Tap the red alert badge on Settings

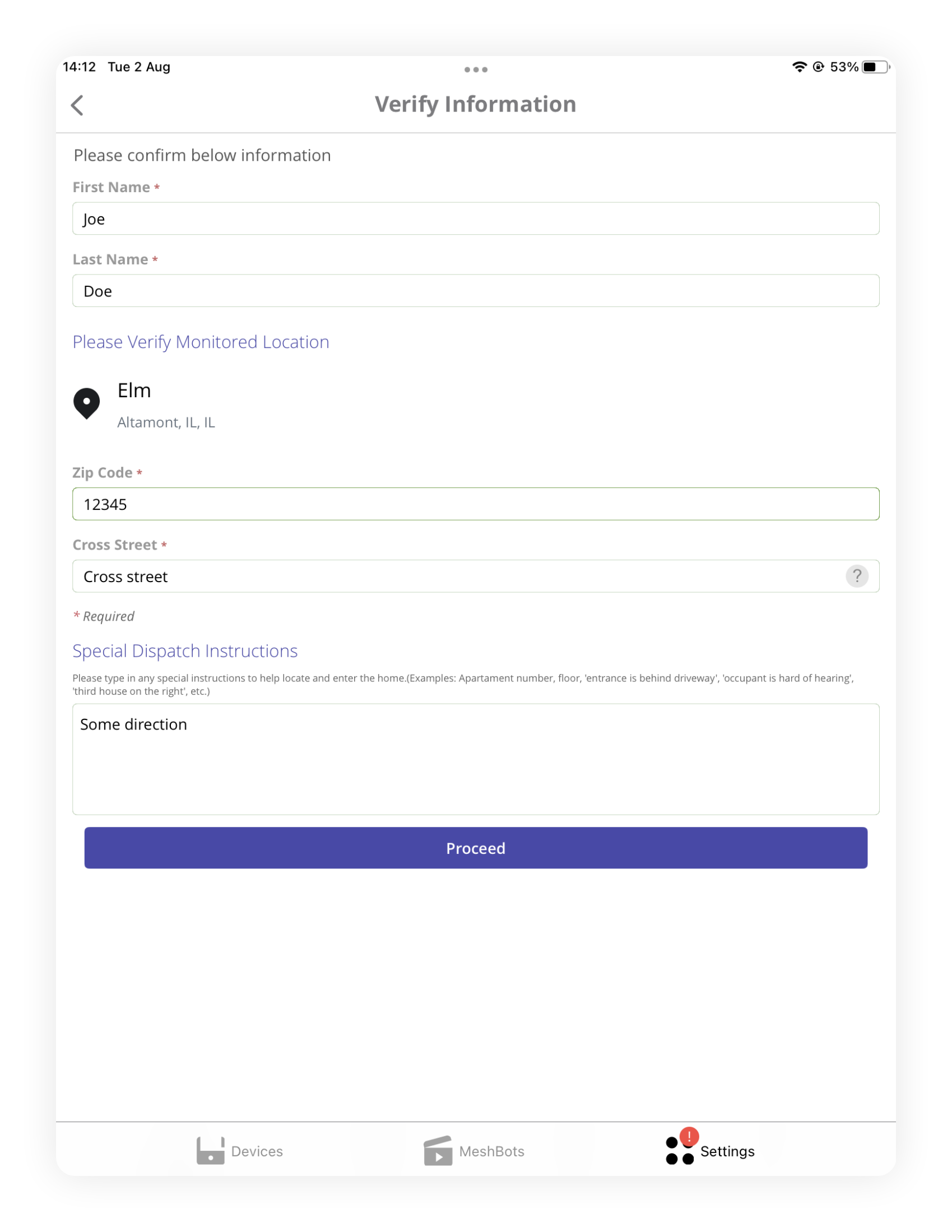click(x=689, y=1137)
